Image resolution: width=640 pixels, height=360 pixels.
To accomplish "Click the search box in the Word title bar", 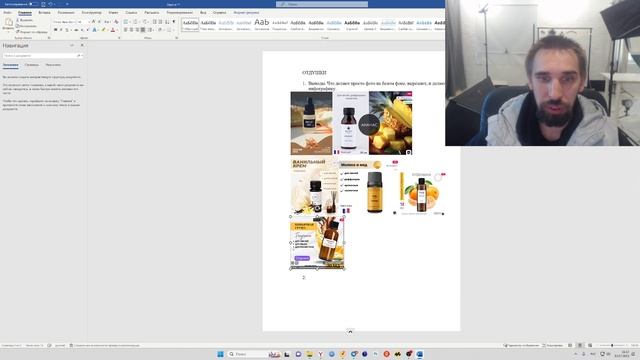I will pyautogui.click(x=322, y=4).
